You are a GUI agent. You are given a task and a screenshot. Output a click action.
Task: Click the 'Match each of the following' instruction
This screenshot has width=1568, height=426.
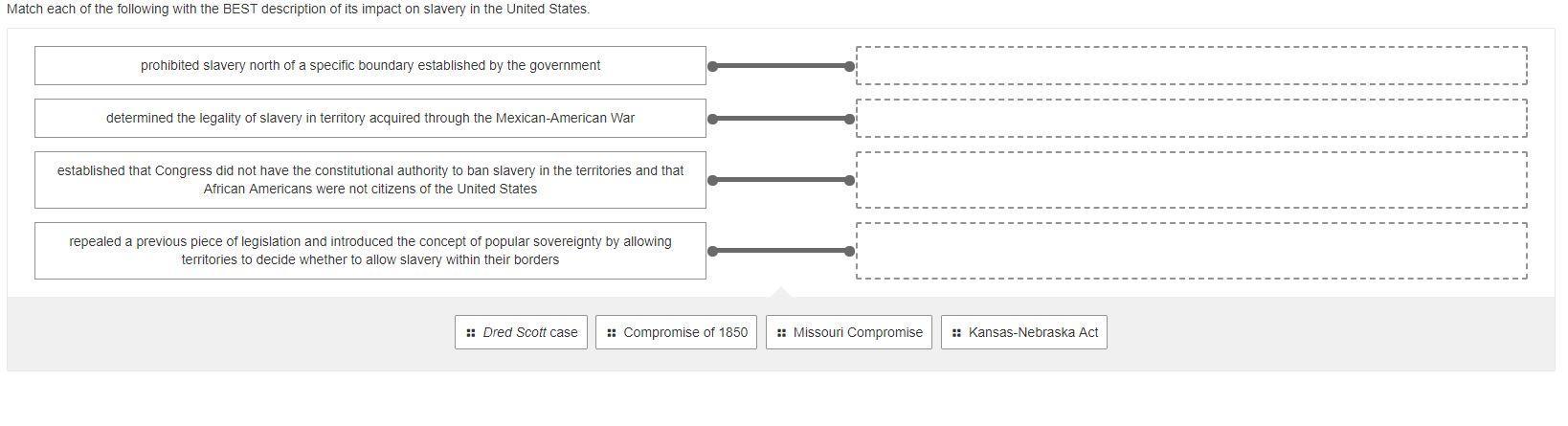point(298,9)
